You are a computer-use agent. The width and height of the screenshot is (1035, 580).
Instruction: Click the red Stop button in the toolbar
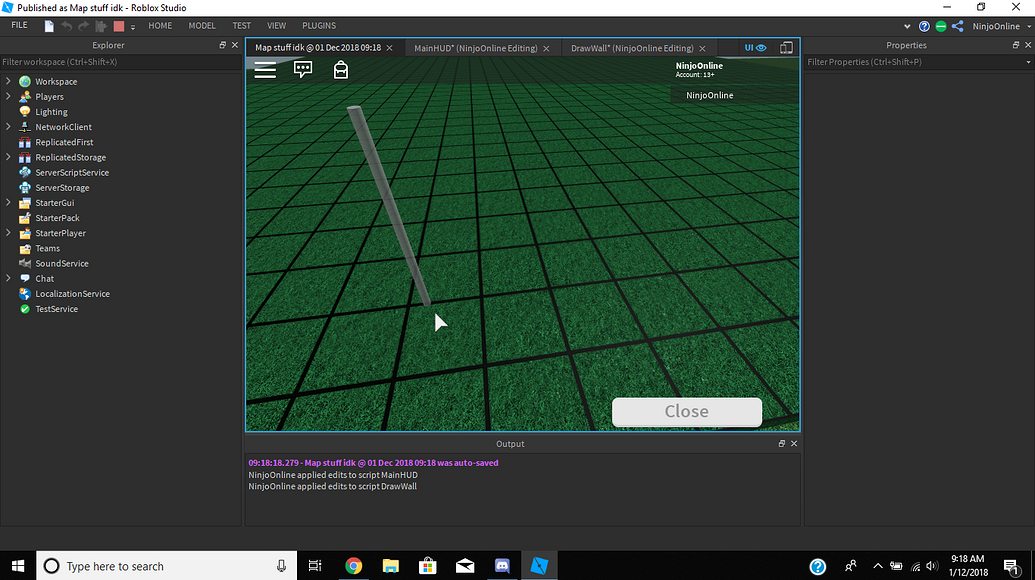click(119, 26)
